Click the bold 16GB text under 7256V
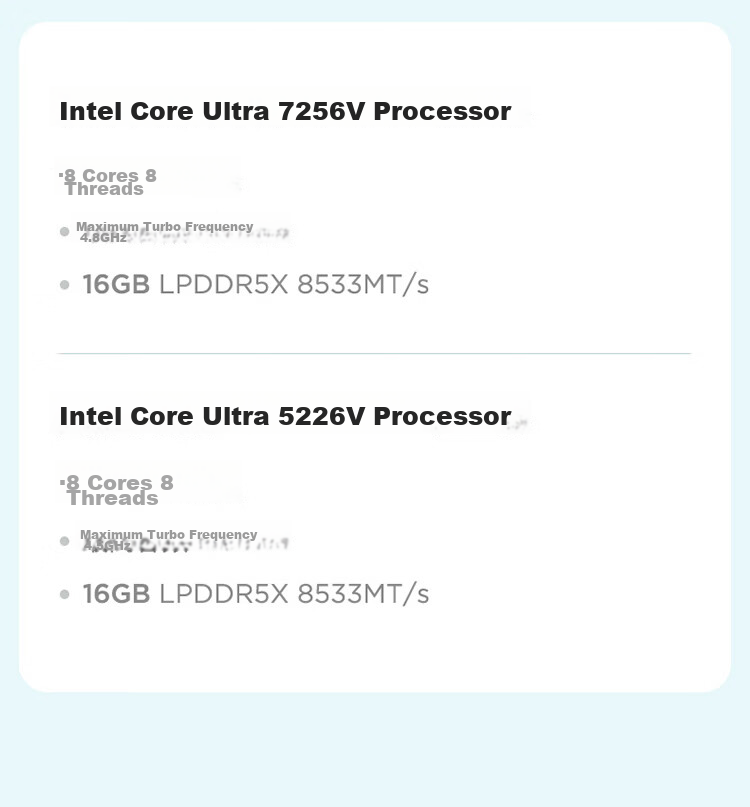Image resolution: width=750 pixels, height=807 pixels. 116,284
